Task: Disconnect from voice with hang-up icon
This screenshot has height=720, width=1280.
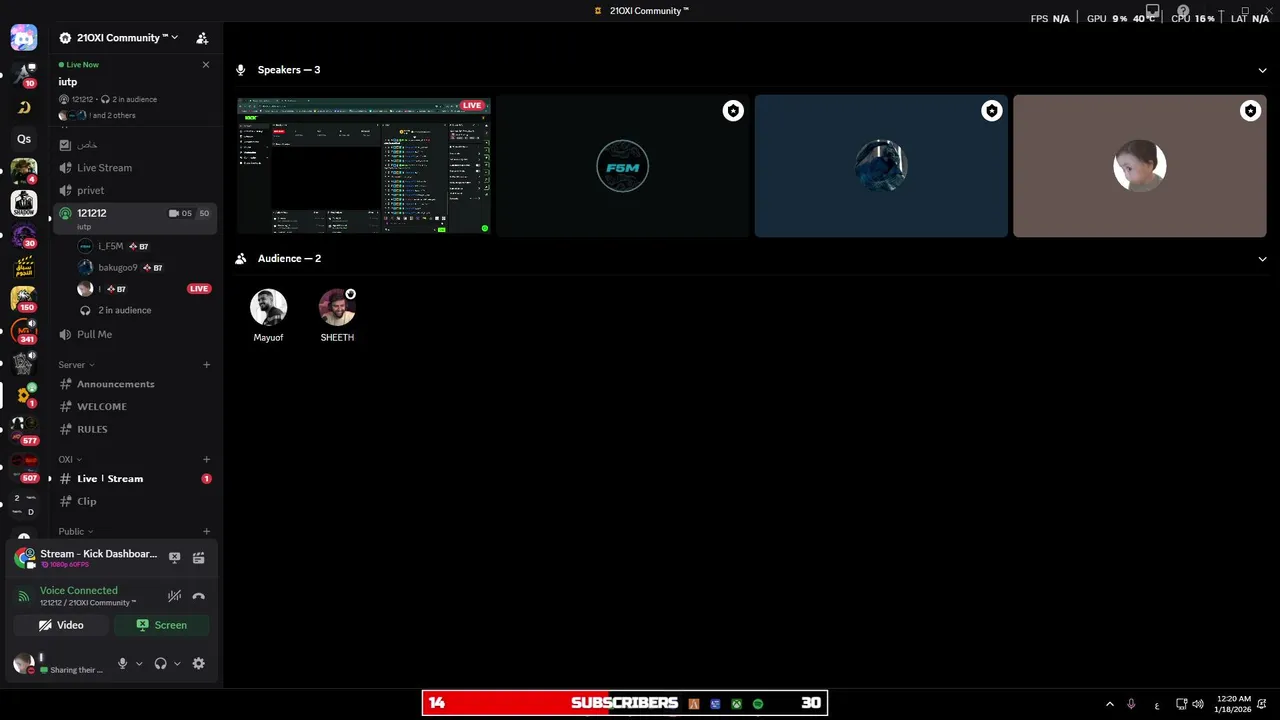Action: [198, 596]
